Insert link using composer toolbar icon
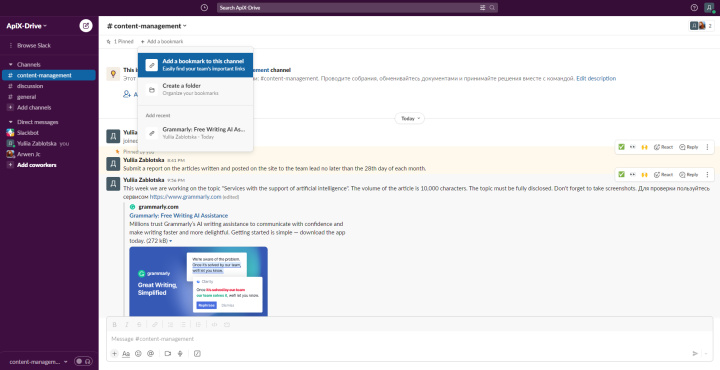Image resolution: width=720 pixels, height=370 pixels. pyautogui.click(x=155, y=325)
